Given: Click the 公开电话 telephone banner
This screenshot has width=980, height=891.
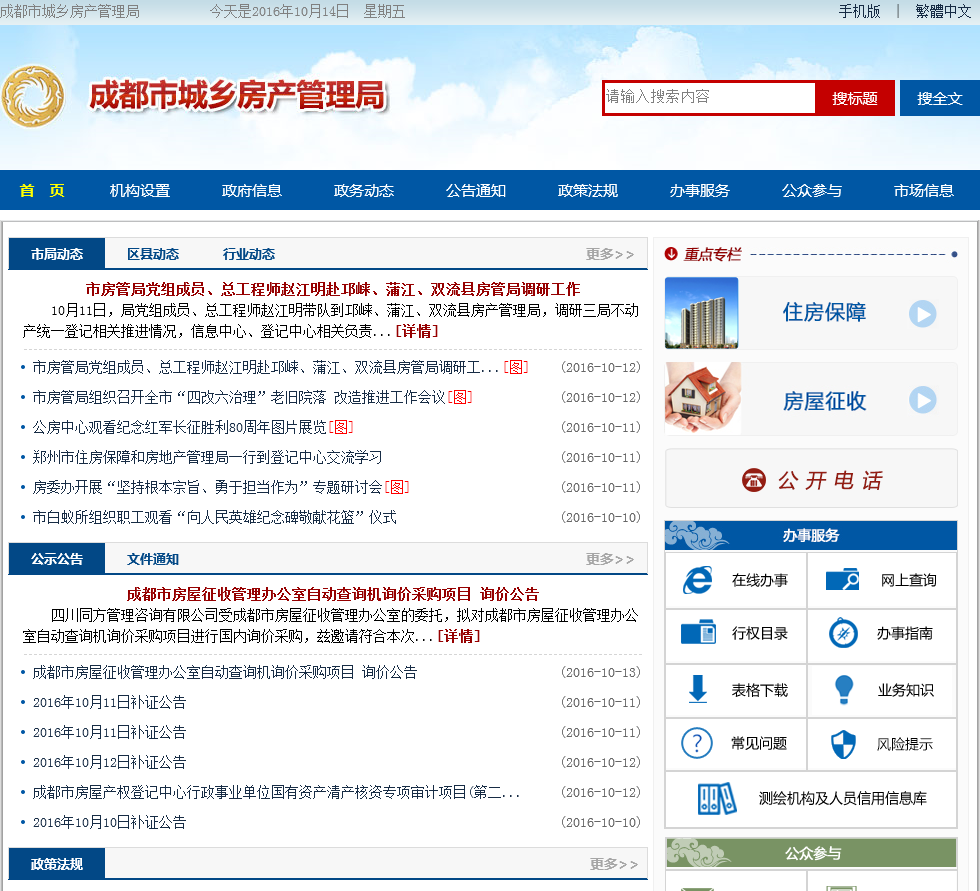Looking at the screenshot, I should click(811, 480).
